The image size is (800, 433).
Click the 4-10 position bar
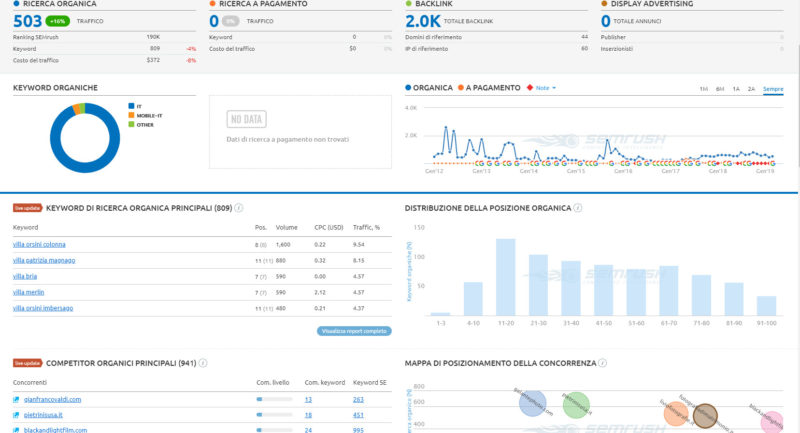pyautogui.click(x=473, y=299)
